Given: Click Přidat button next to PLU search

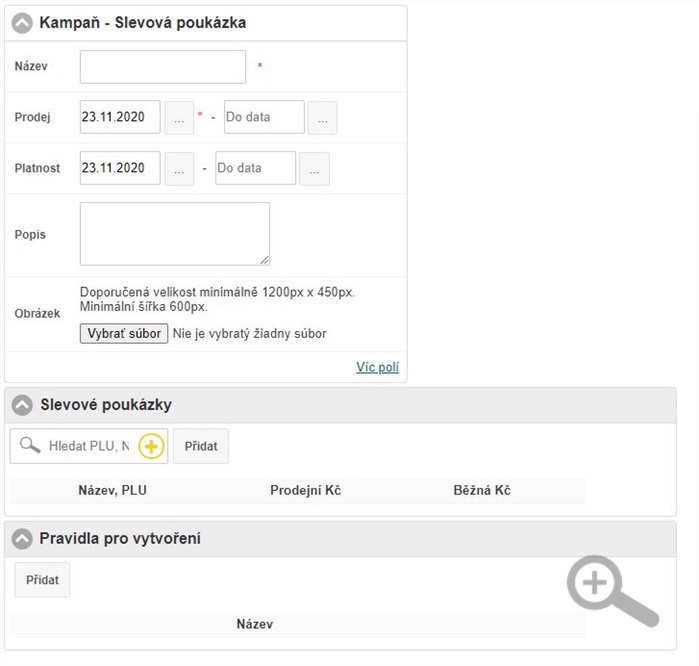Looking at the screenshot, I should tap(201, 446).
